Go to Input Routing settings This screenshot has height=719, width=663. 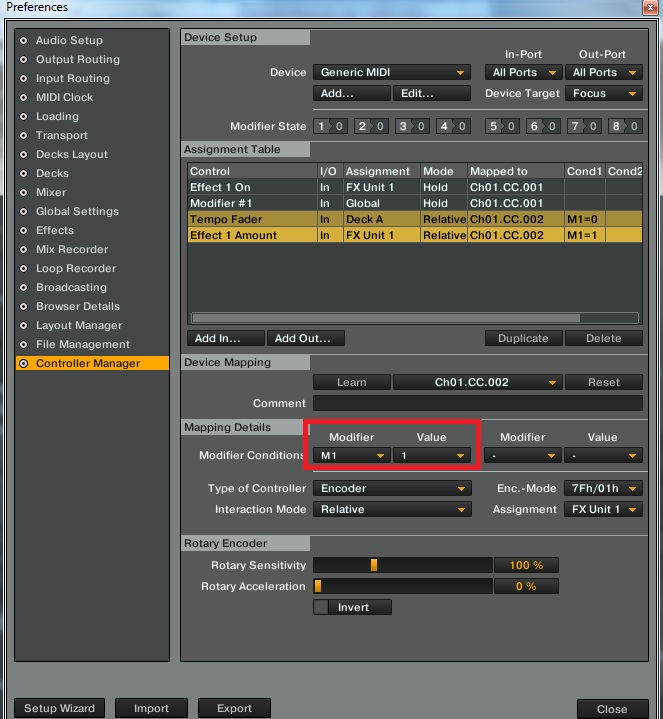(72, 78)
